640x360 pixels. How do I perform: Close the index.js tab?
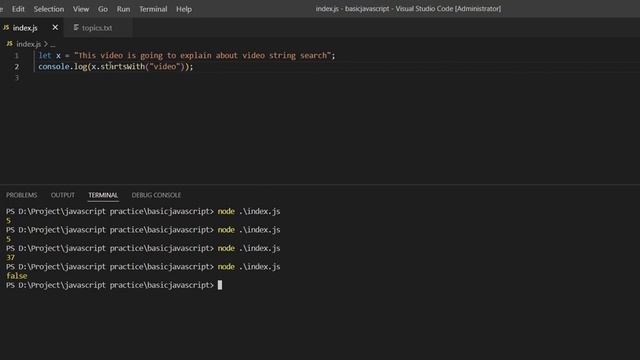pyautogui.click(x=55, y=27)
